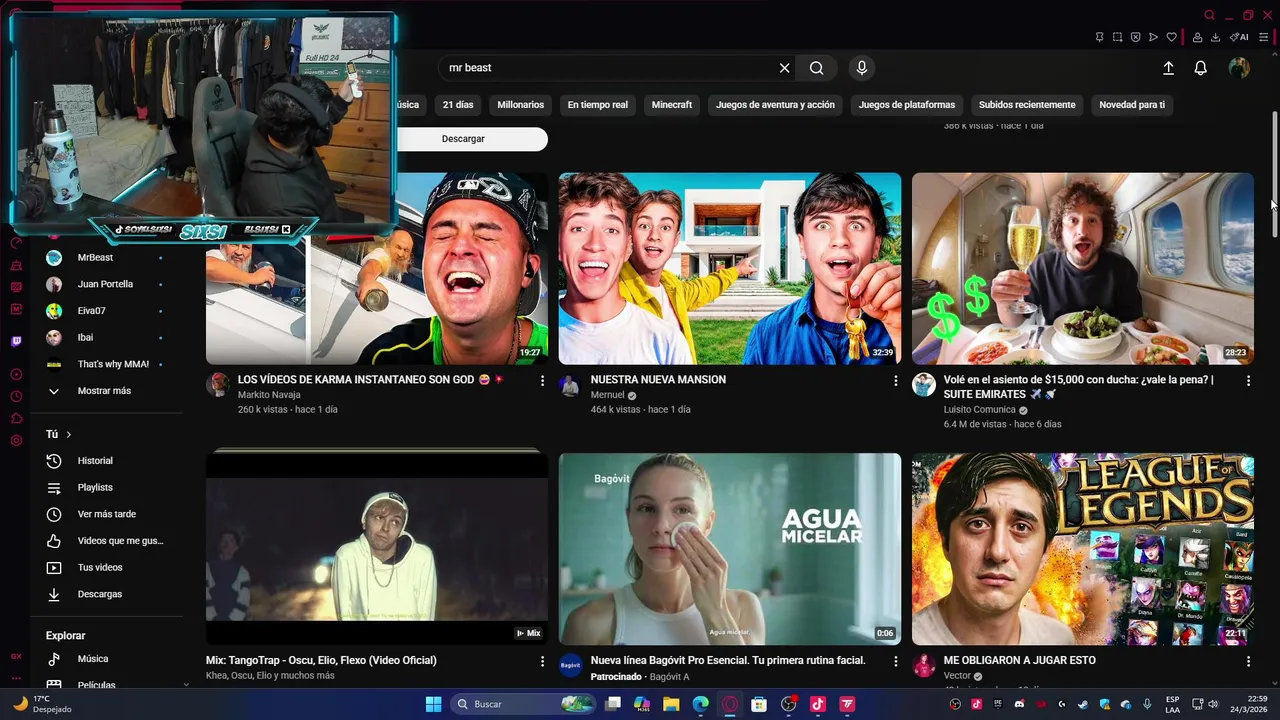
Task: Open the Emirates suite video thumbnail
Action: [x=1083, y=268]
